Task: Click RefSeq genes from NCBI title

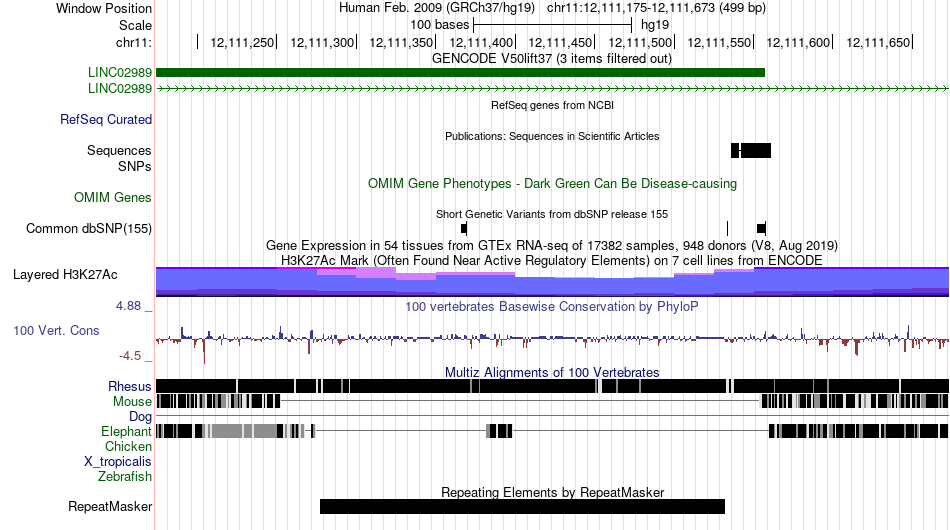Action: [553, 105]
